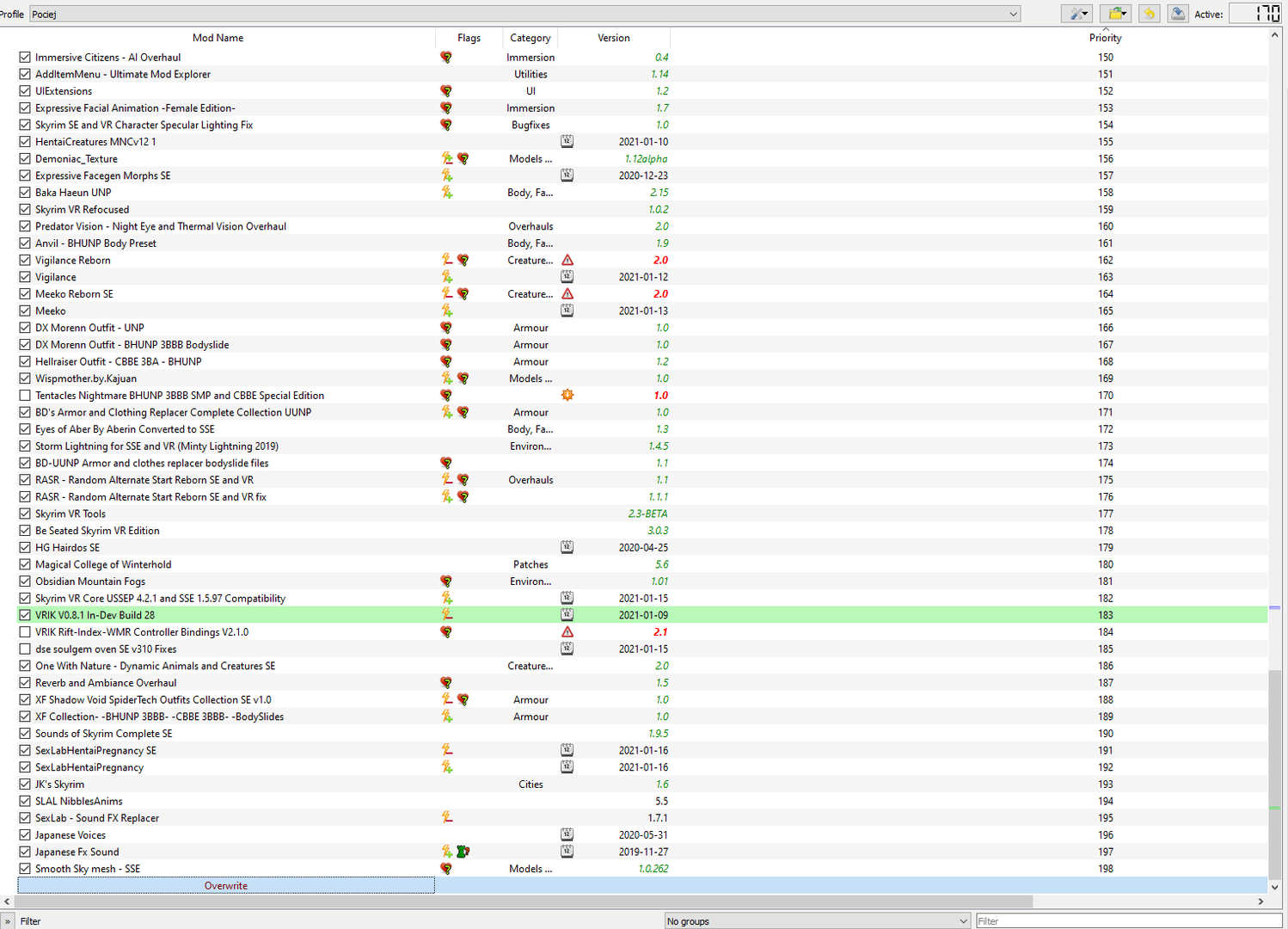Enable VRIK Rift-Index-WMR Controller Bindings checkbox

pos(25,632)
